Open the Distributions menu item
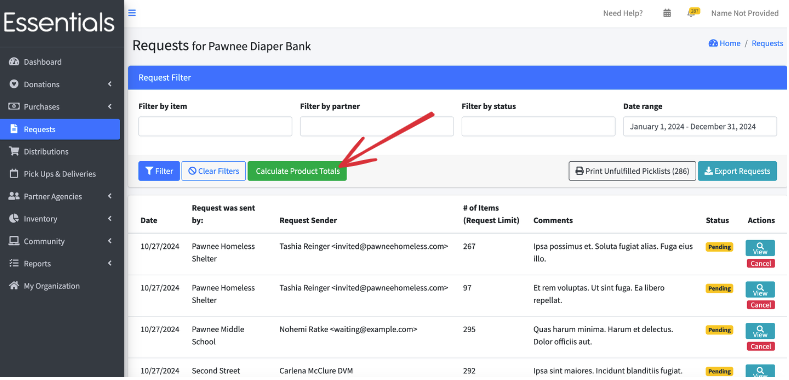The height and width of the screenshot is (380, 789). (x=60, y=151)
